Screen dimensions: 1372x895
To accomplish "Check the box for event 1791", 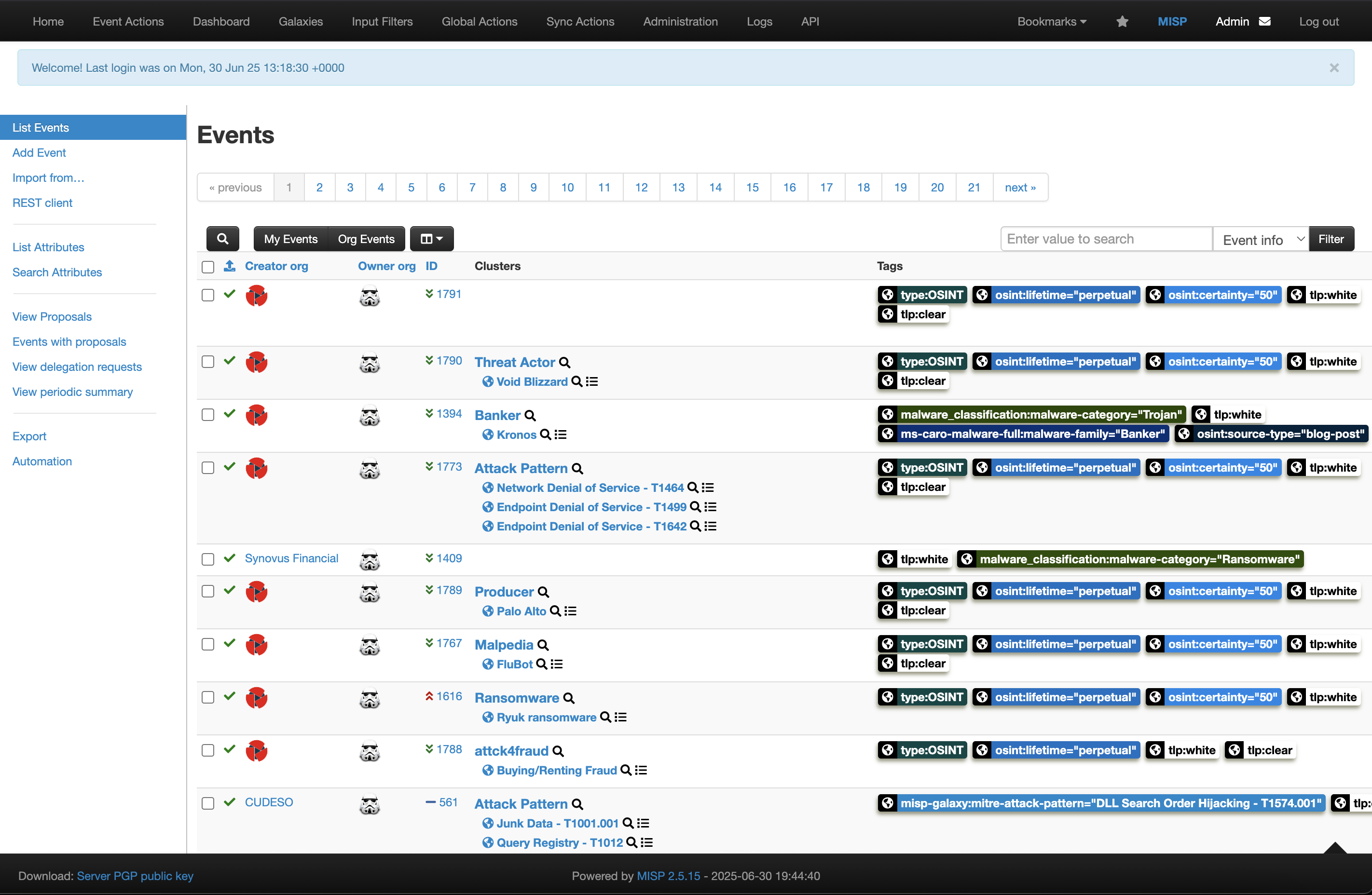I will [x=208, y=295].
